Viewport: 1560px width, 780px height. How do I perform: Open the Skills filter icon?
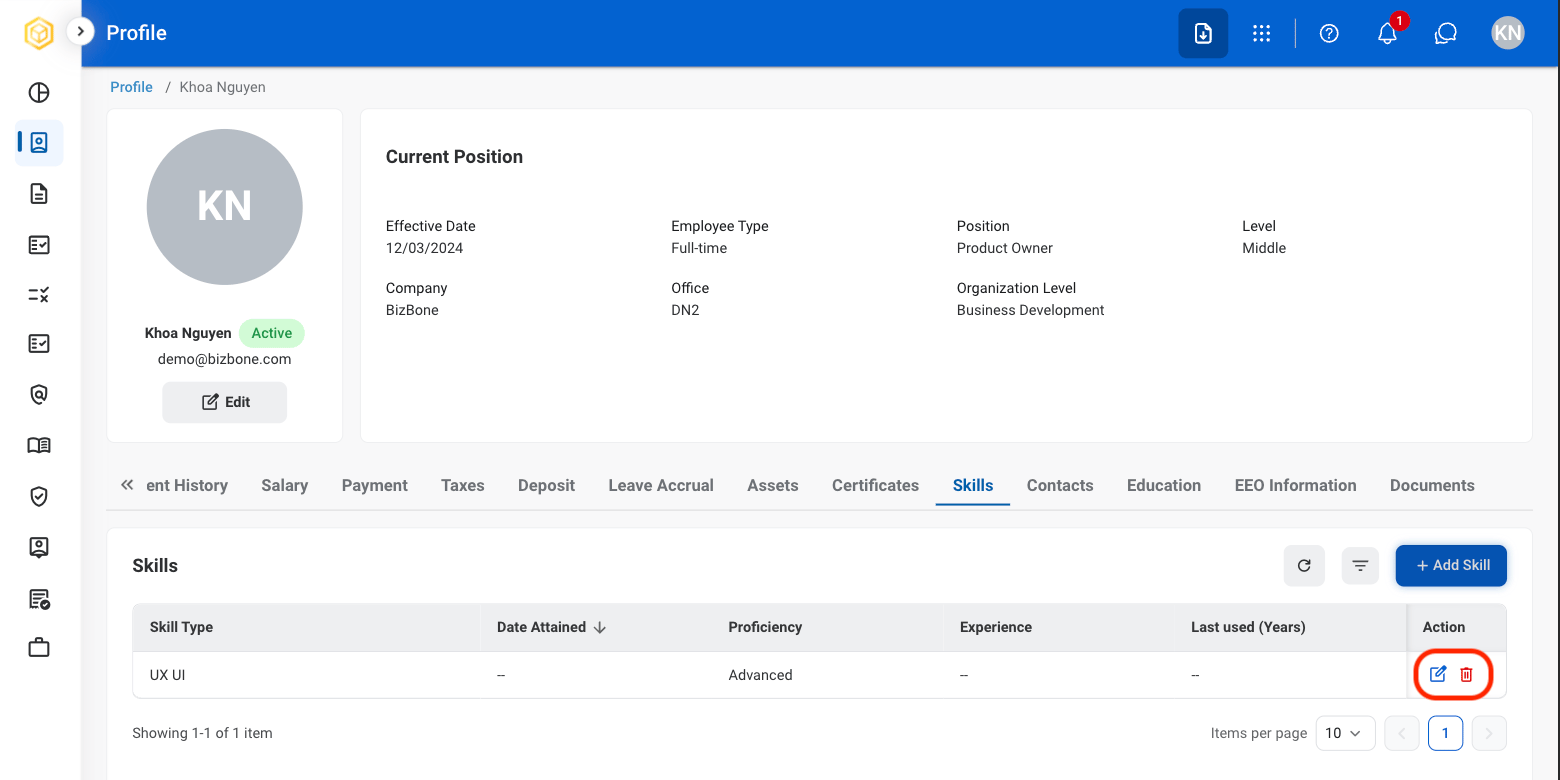(x=1360, y=565)
